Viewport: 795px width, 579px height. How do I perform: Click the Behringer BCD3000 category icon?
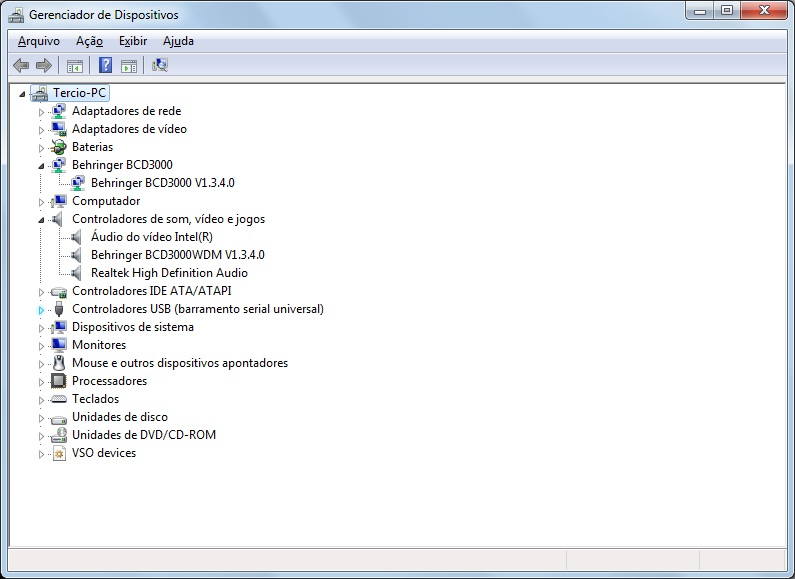point(59,165)
